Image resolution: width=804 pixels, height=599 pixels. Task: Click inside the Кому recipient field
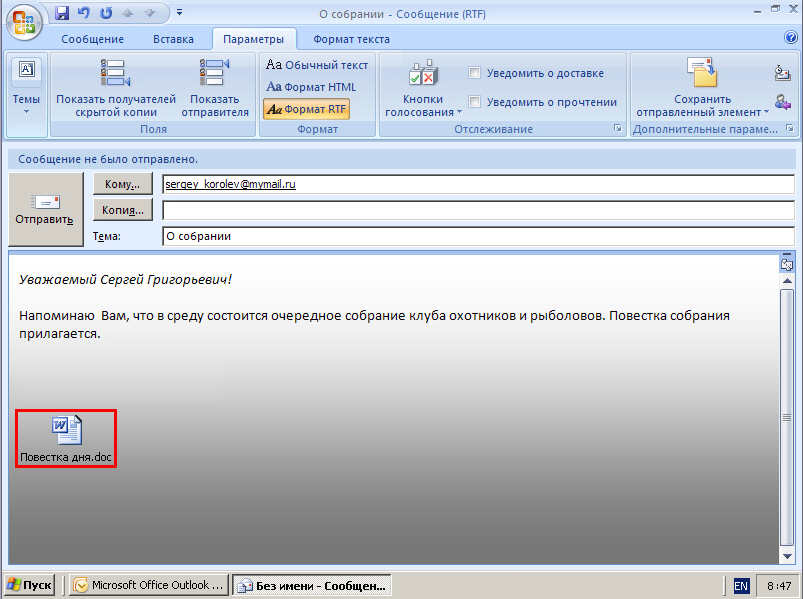[478, 184]
